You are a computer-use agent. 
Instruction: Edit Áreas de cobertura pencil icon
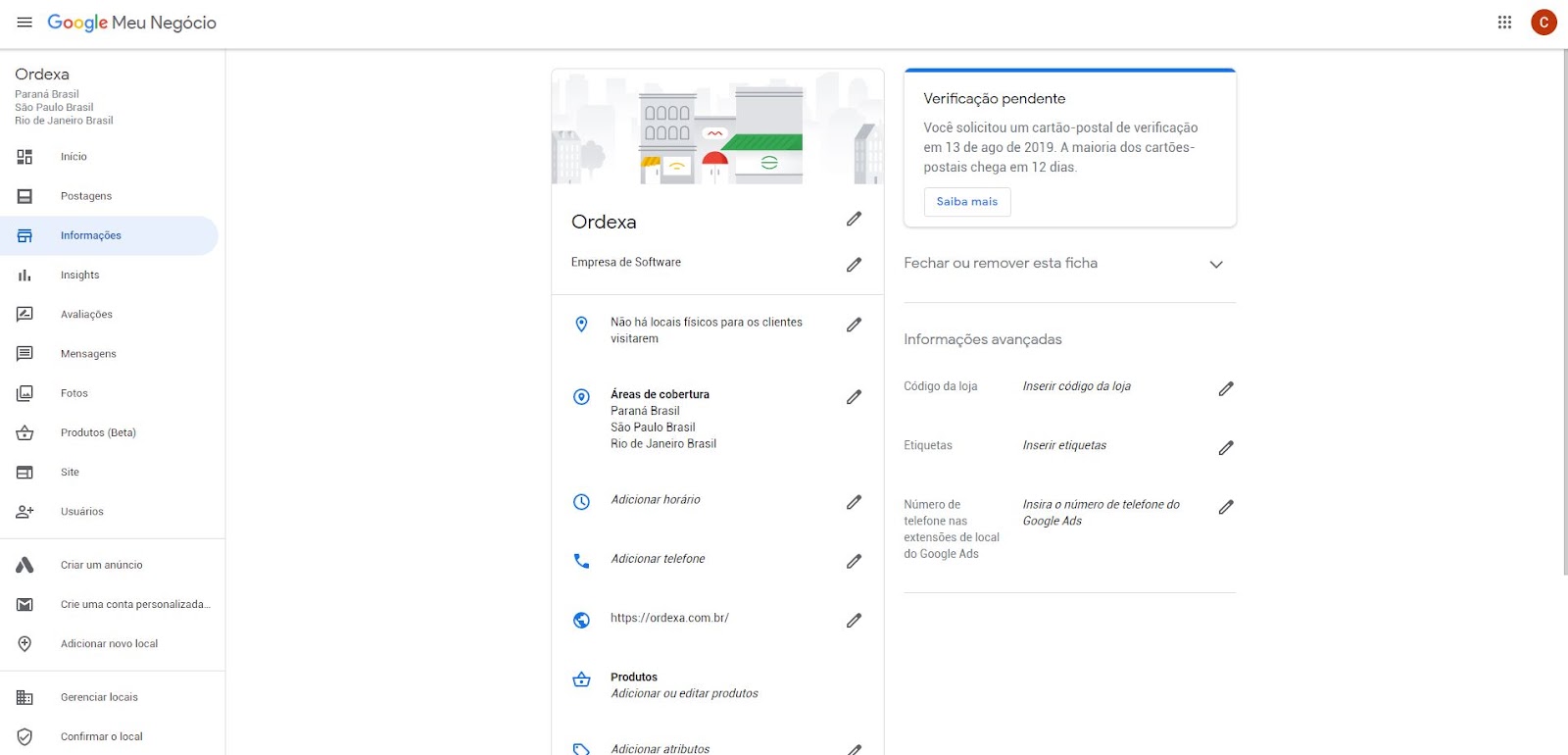pos(854,397)
